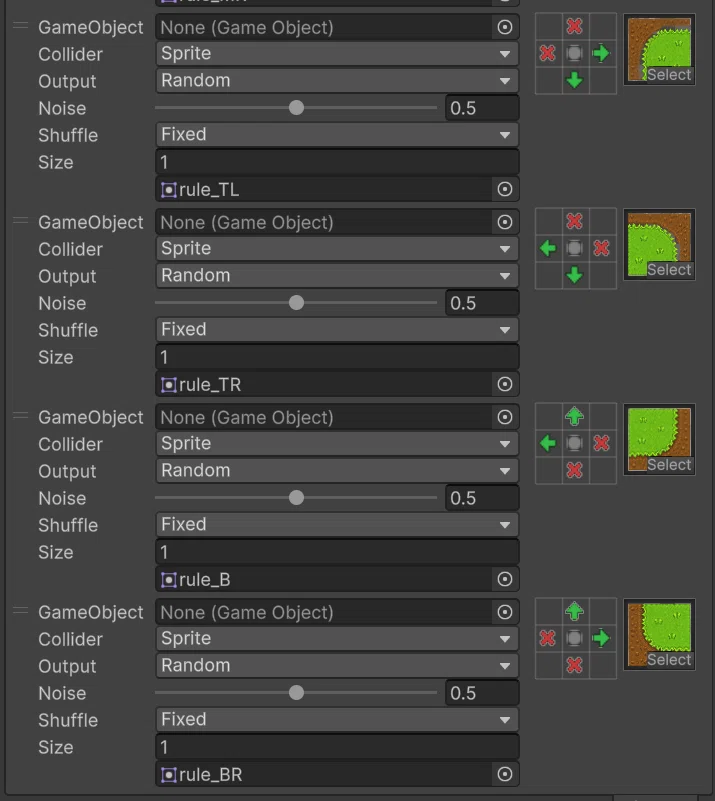The height and width of the screenshot is (801, 715).
Task: Toggle the red X below center in the rule_B grid
Action: pyautogui.click(x=575, y=470)
